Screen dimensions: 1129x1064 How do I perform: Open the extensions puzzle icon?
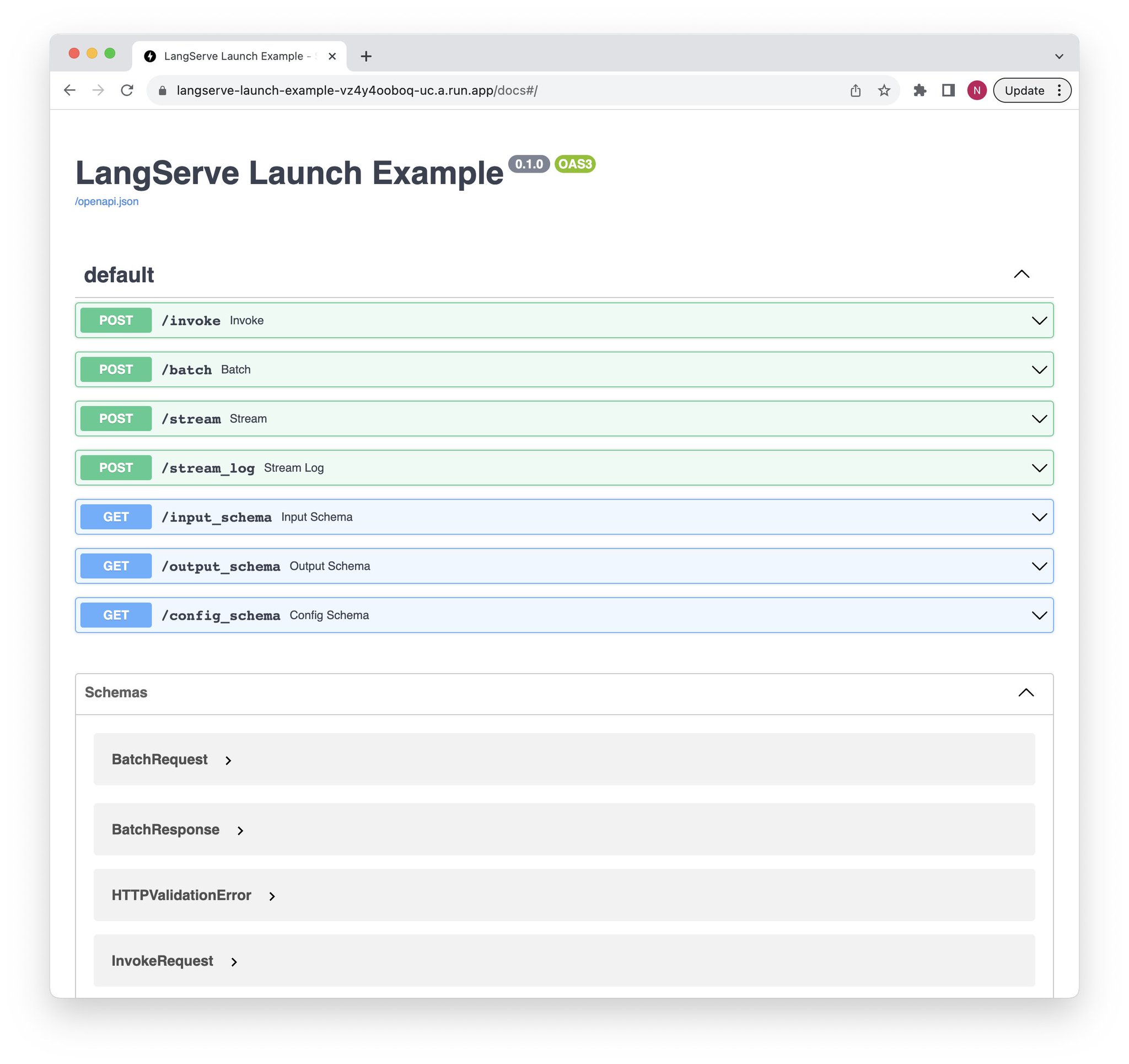(920, 90)
